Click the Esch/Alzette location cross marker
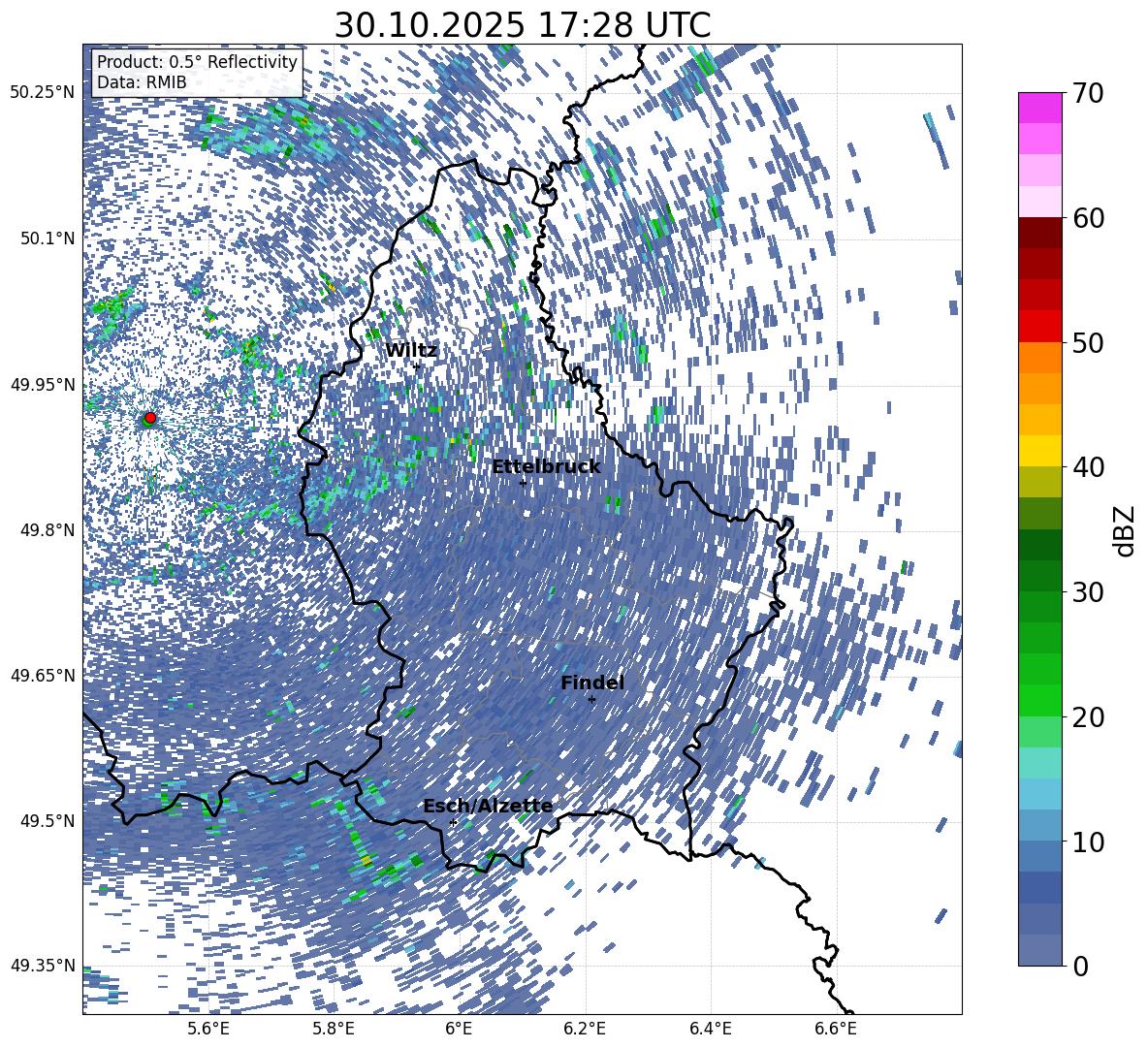 (x=453, y=822)
